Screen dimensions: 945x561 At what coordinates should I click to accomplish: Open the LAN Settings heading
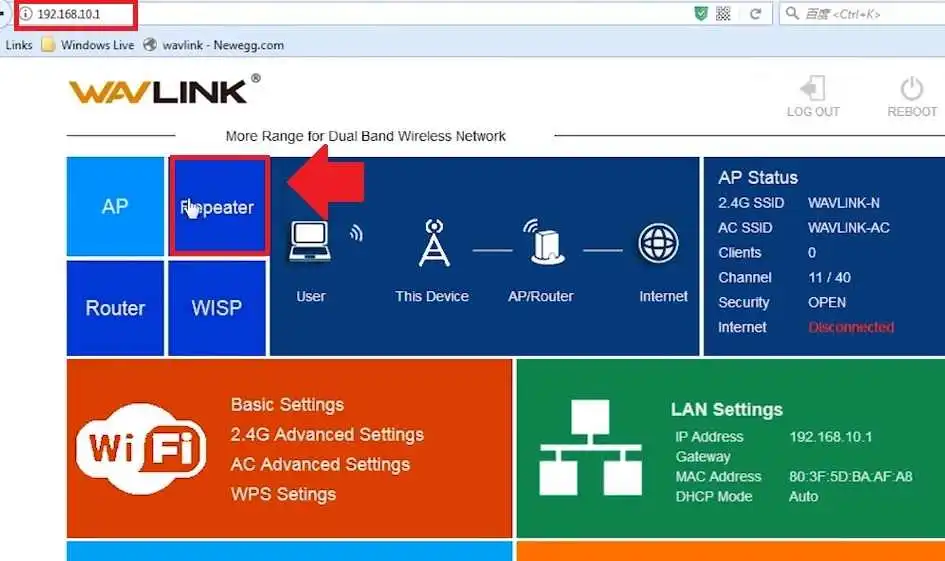coord(727,410)
